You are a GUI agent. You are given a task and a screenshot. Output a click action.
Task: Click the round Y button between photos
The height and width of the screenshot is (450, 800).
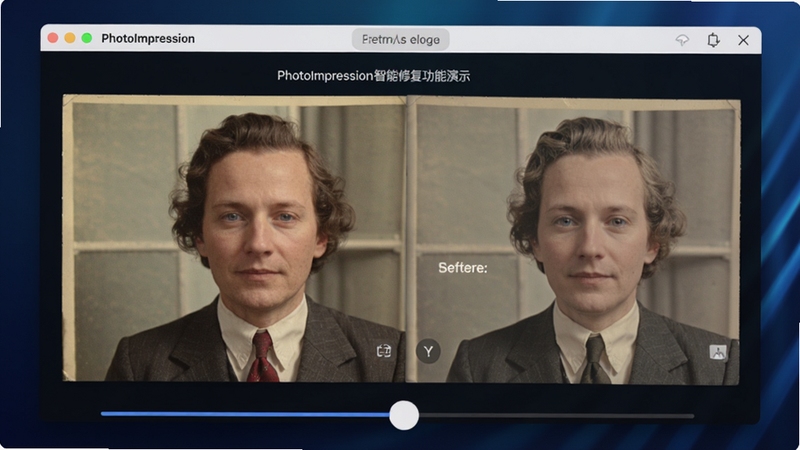pos(428,351)
